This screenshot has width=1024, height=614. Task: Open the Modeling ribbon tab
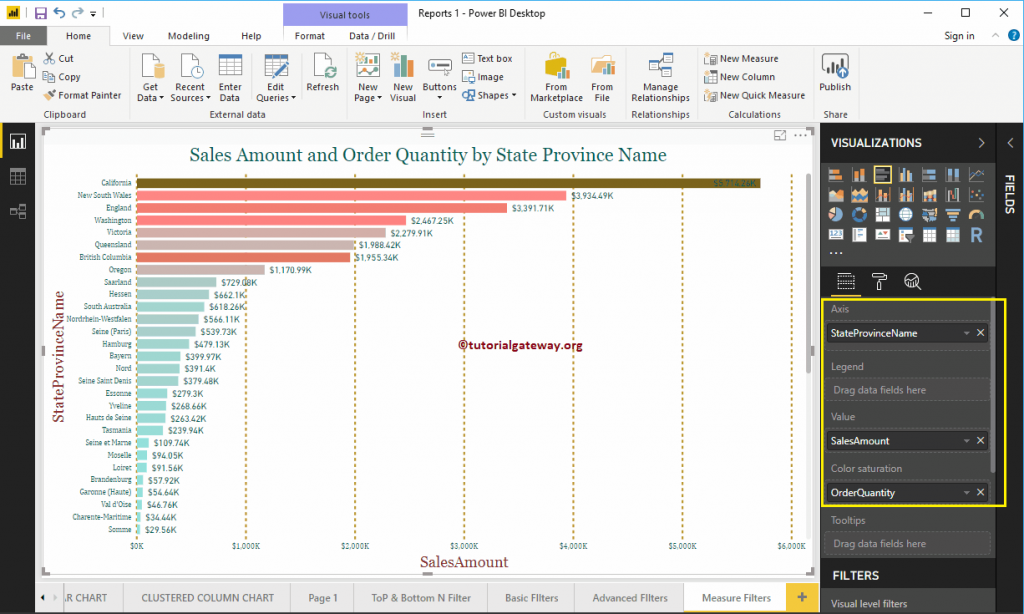[188, 34]
